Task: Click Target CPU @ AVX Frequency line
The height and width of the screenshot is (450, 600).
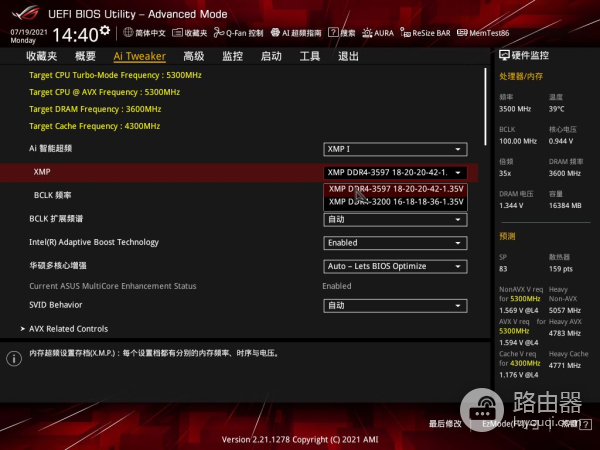Action: (104, 92)
